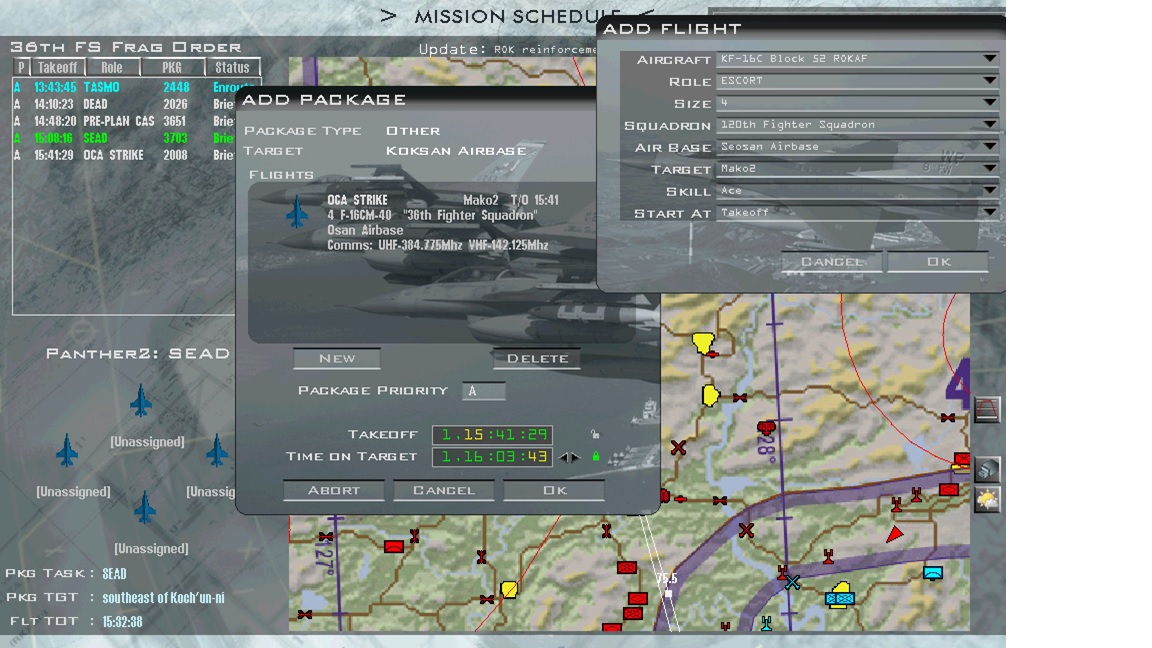Increase Time on Target with right arrow
The width and height of the screenshot is (1152, 648).
coord(575,457)
